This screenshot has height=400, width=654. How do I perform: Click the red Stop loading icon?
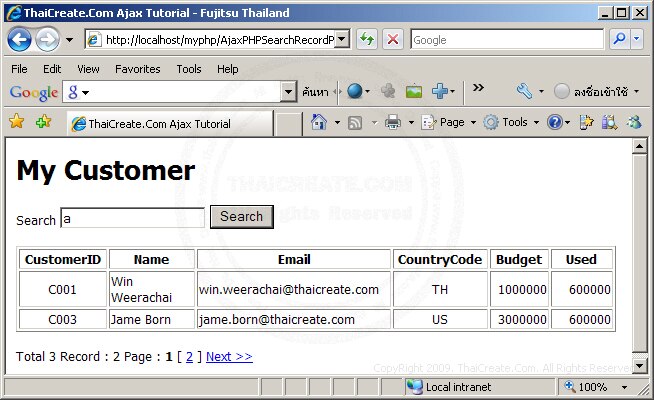click(x=392, y=40)
